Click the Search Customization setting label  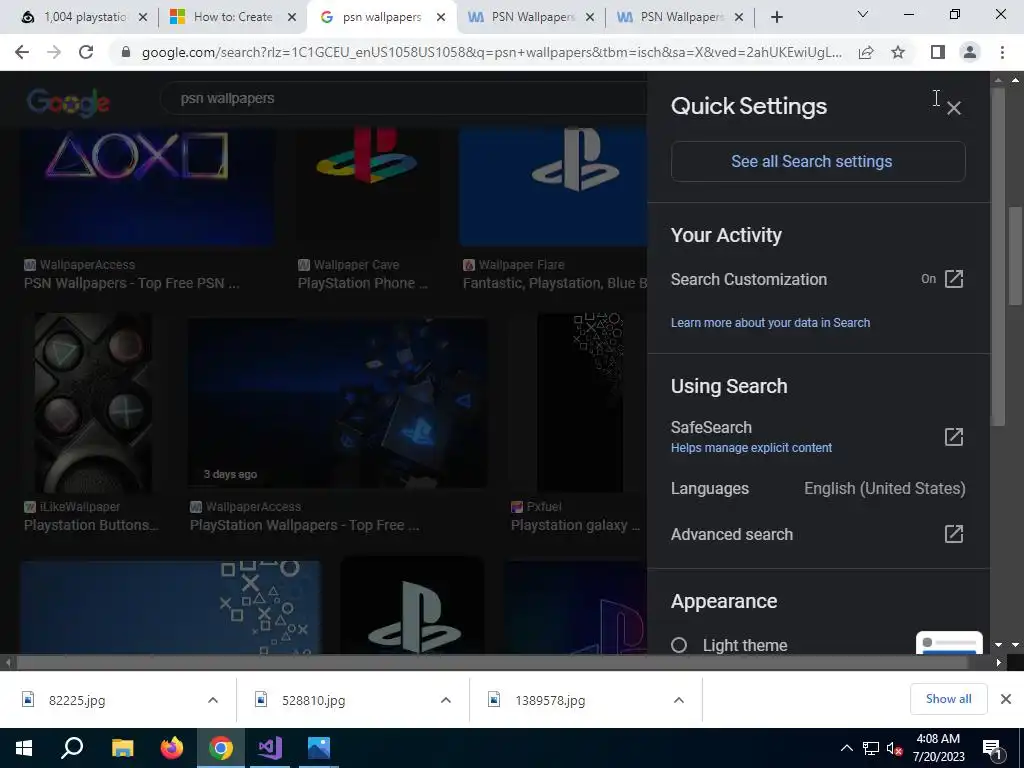coord(748,280)
